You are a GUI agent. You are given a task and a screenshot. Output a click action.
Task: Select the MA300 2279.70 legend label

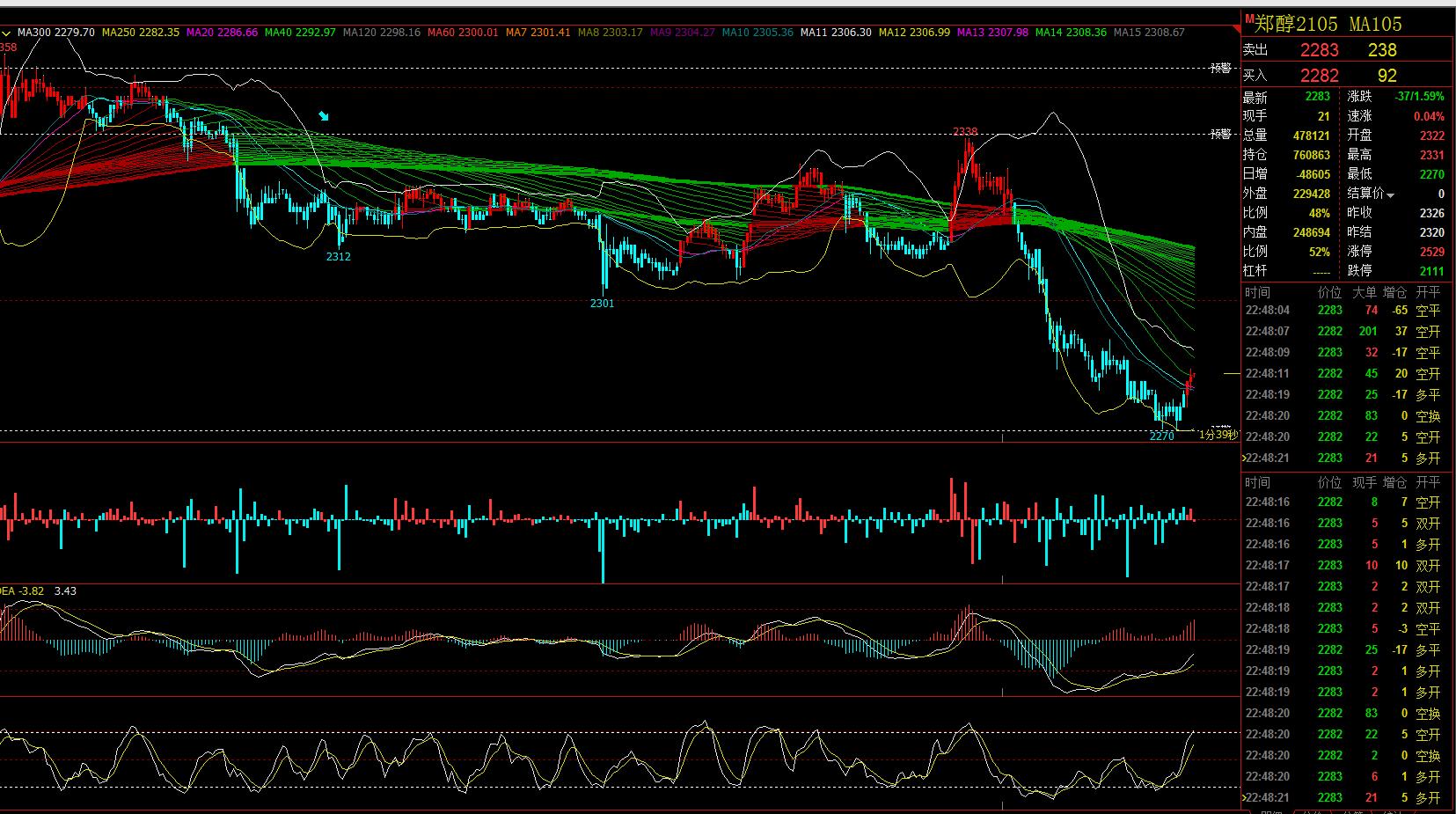coord(56,33)
